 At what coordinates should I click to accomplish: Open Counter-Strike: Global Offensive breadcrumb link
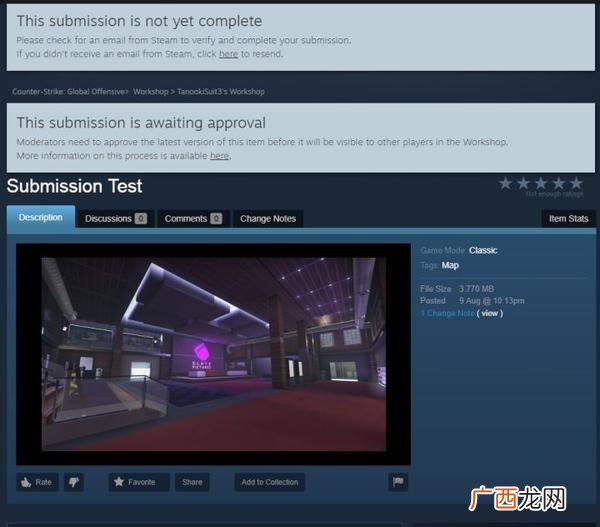tap(68, 91)
